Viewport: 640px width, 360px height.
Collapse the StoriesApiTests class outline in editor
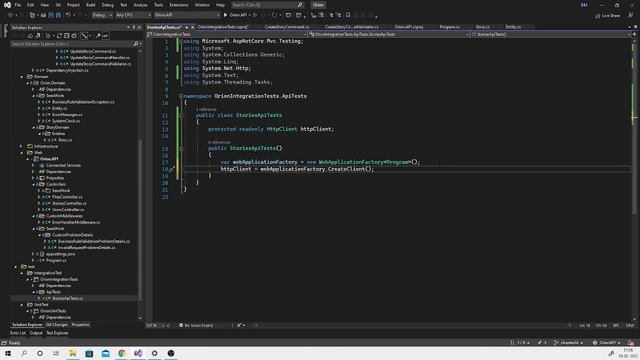[181, 116]
